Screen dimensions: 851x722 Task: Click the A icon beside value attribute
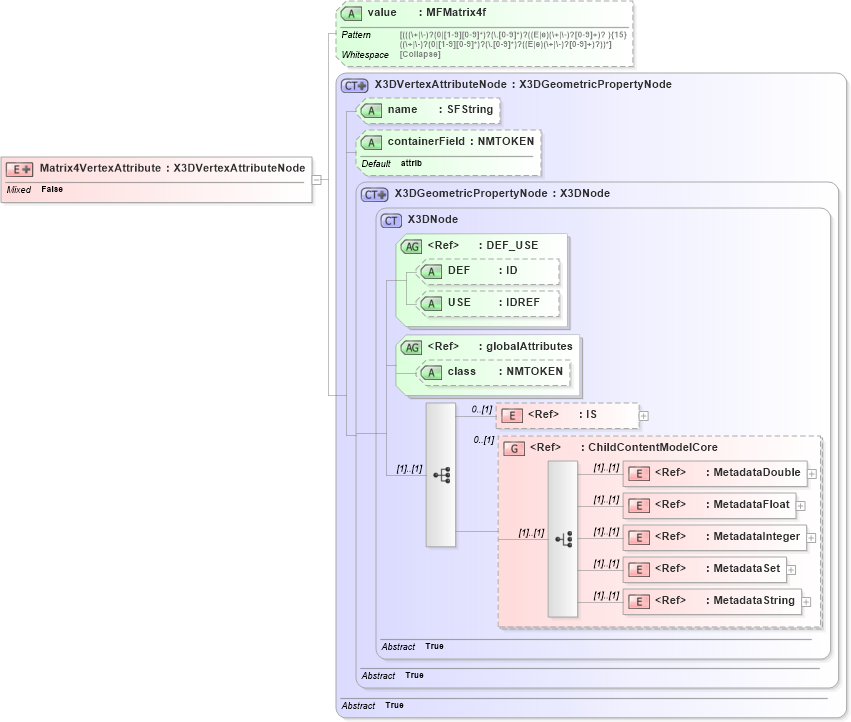click(x=351, y=14)
